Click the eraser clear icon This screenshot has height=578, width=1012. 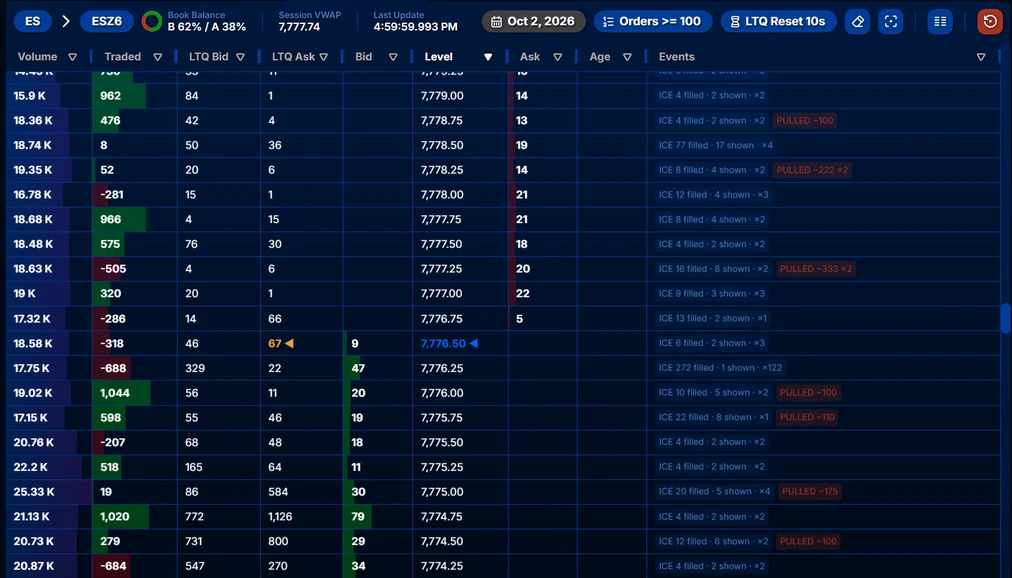tap(857, 21)
